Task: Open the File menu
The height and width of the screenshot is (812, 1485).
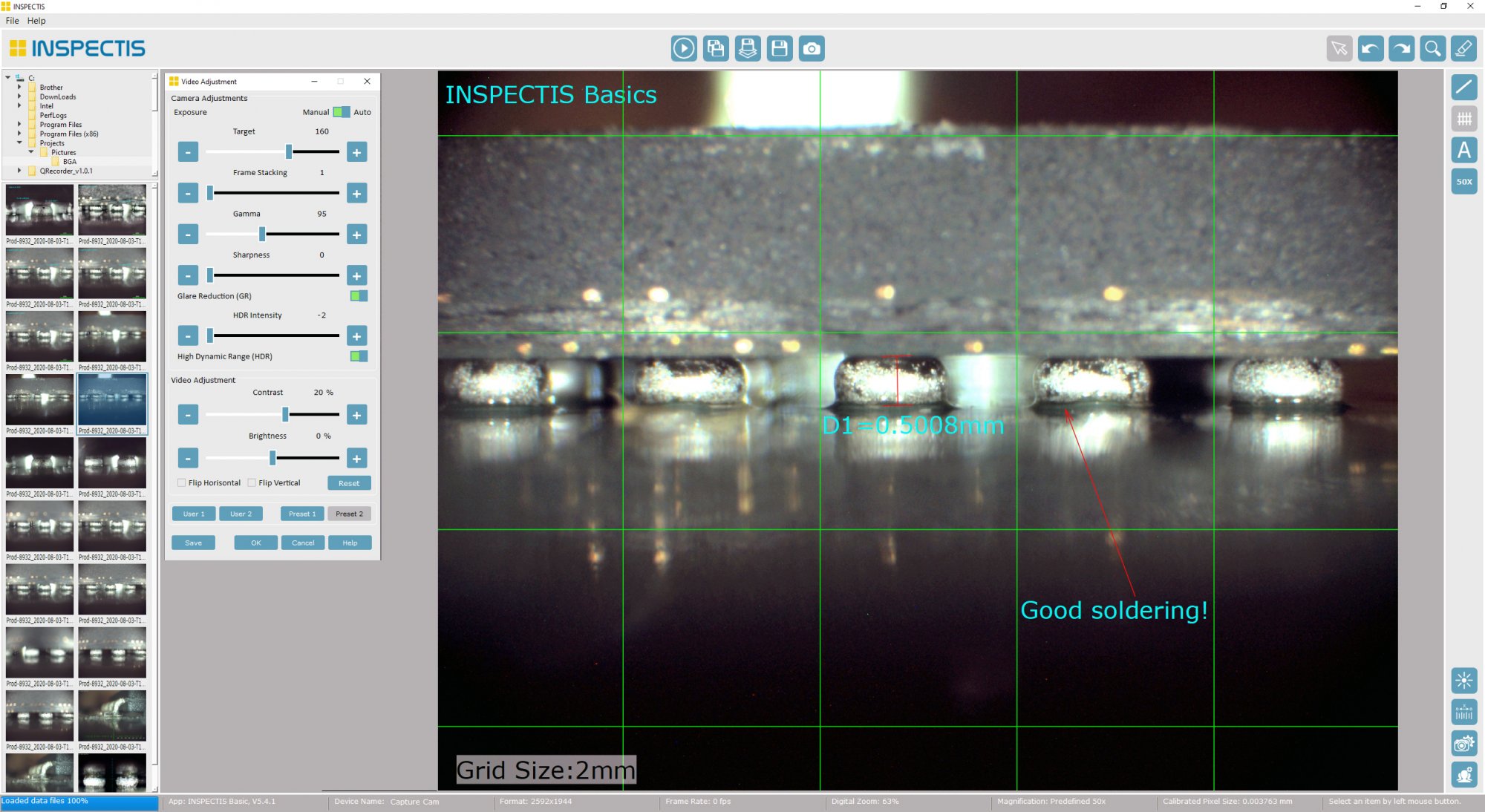Action: tap(12, 21)
